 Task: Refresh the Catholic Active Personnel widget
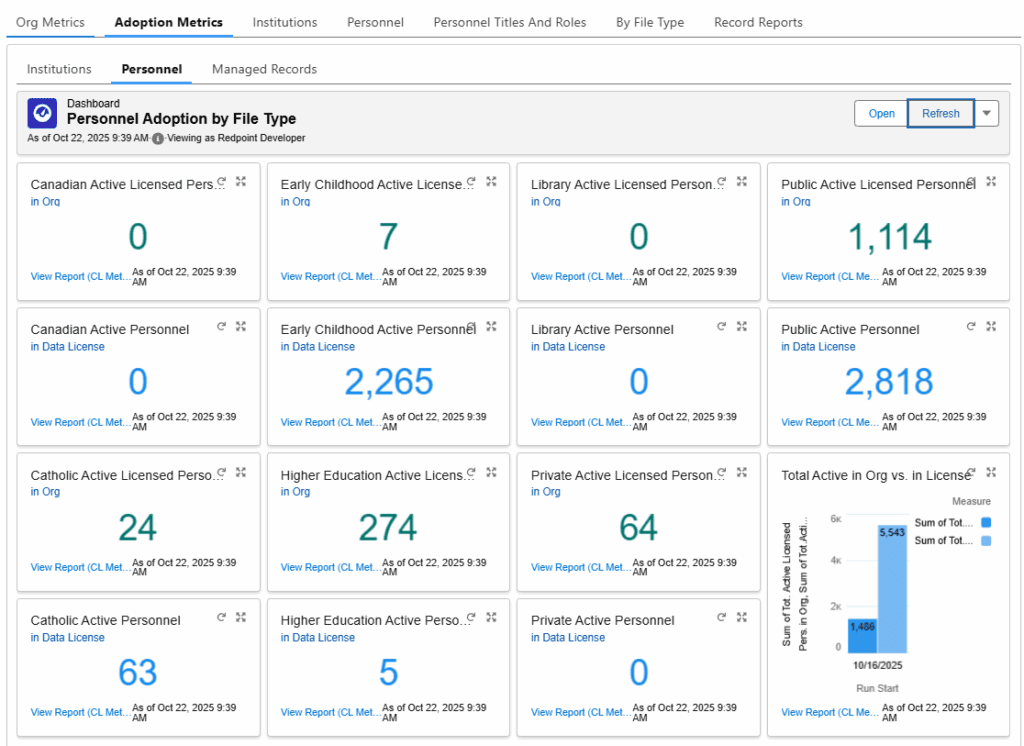pos(221,617)
